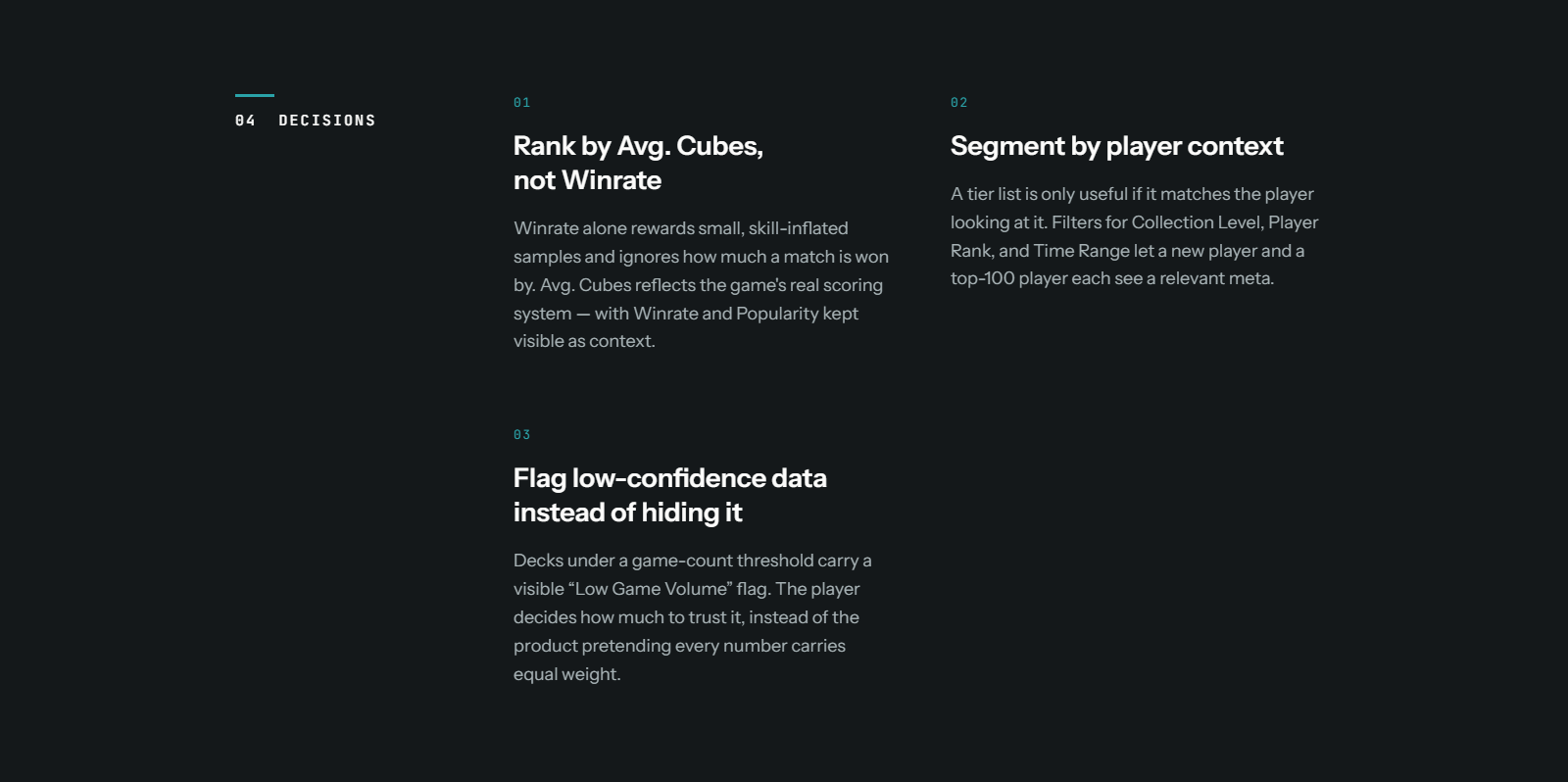Screen dimensions: 1568x782
Task: Click heading 'Rank by Avg. Cubes,'
Action: coord(638,146)
